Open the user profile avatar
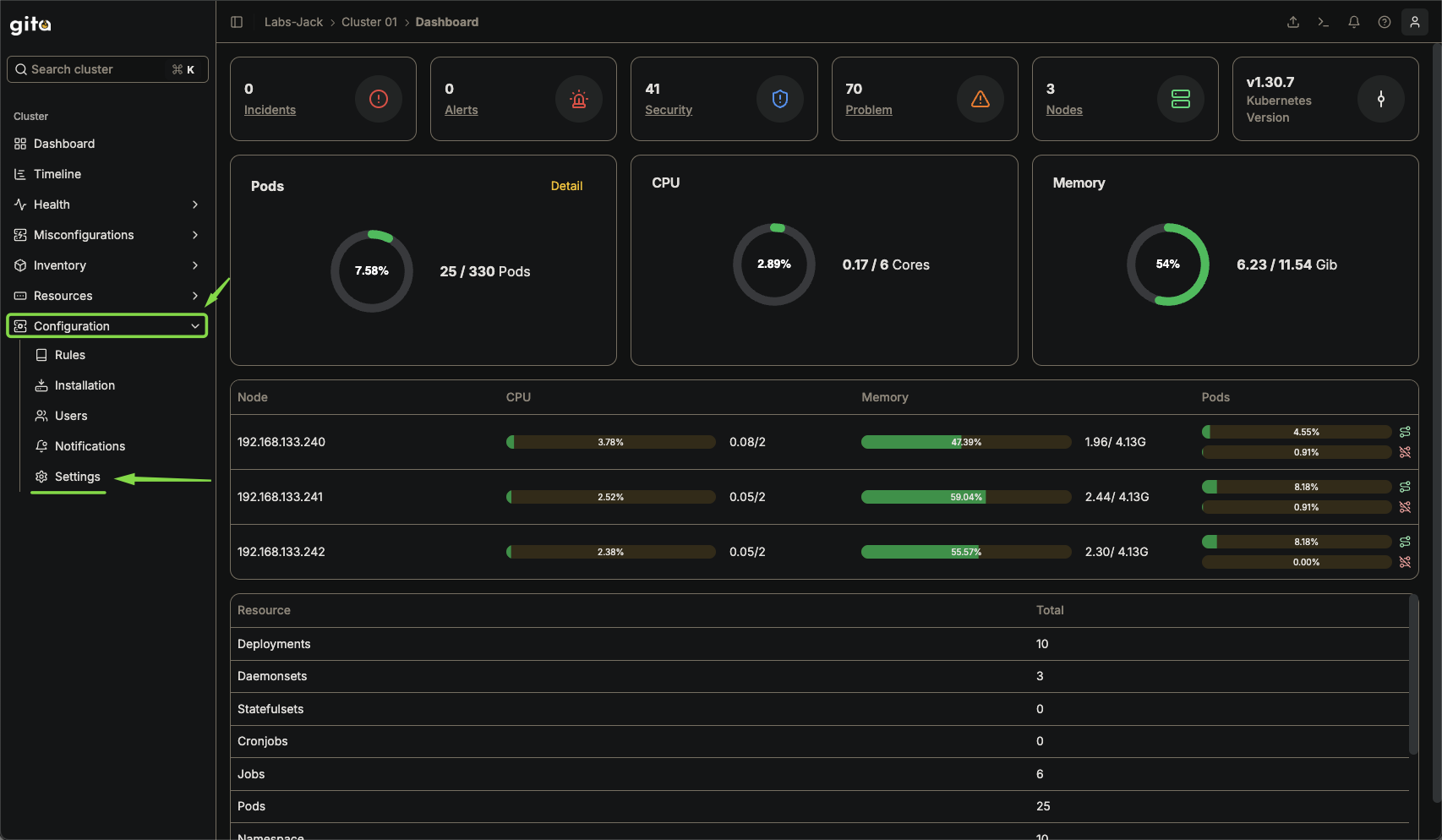 coord(1415,22)
